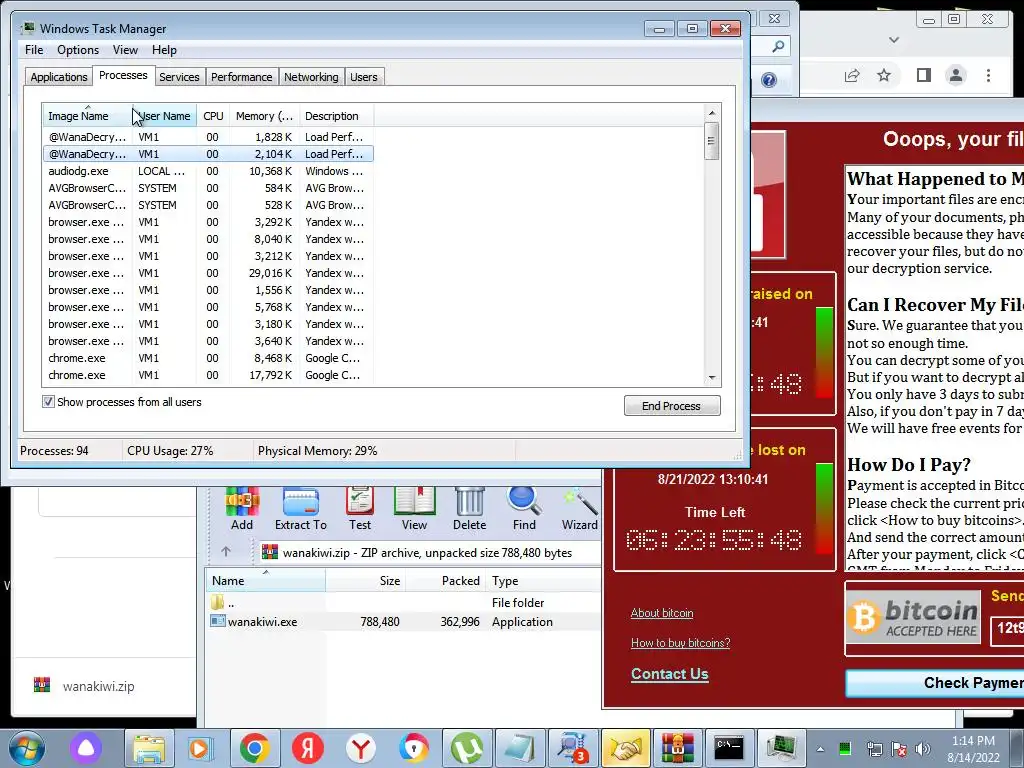Click the WinRAR Find icon
Screen dimensions: 1024x768
click(524, 508)
